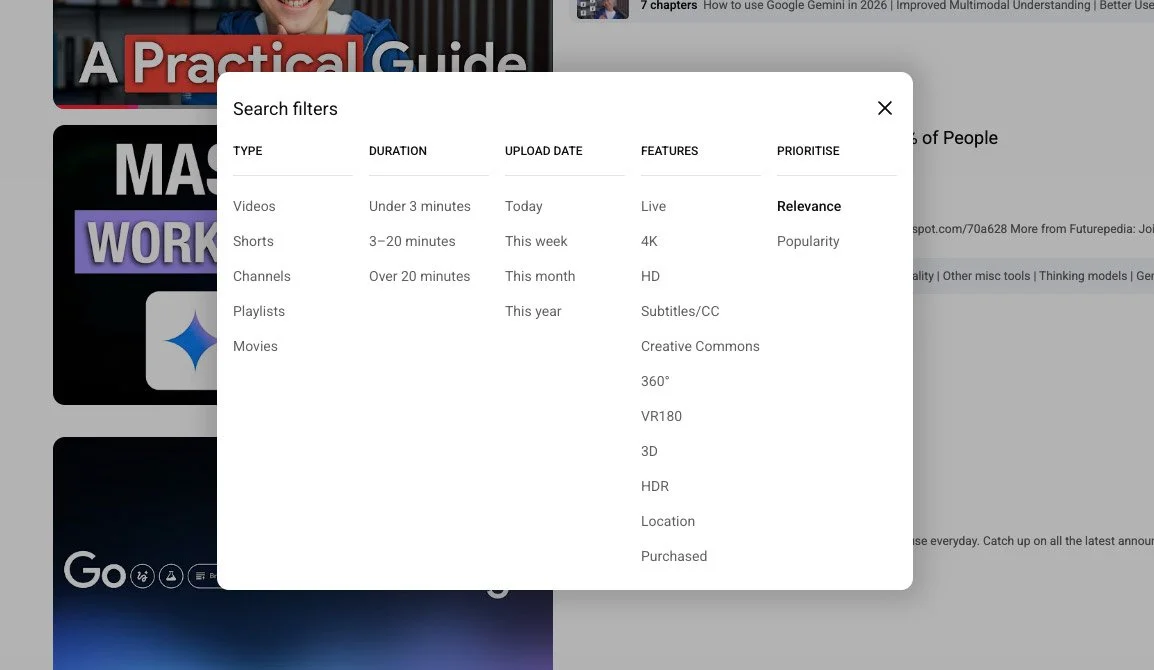
Task: Pick the 360° feature filter
Action: pos(655,381)
